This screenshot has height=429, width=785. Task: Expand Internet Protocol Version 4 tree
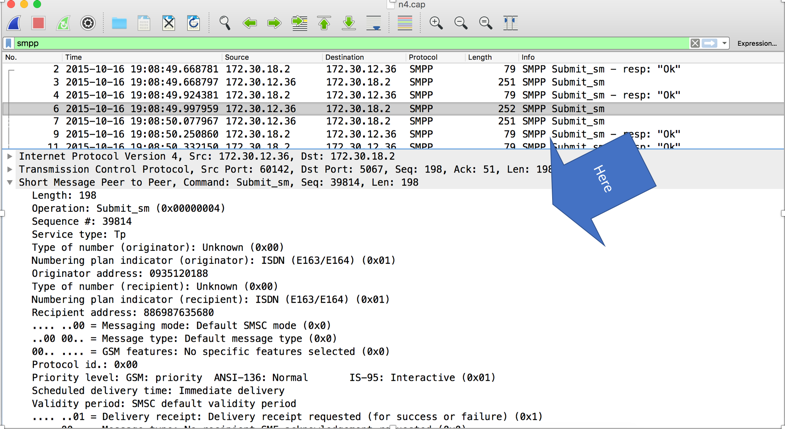point(10,156)
